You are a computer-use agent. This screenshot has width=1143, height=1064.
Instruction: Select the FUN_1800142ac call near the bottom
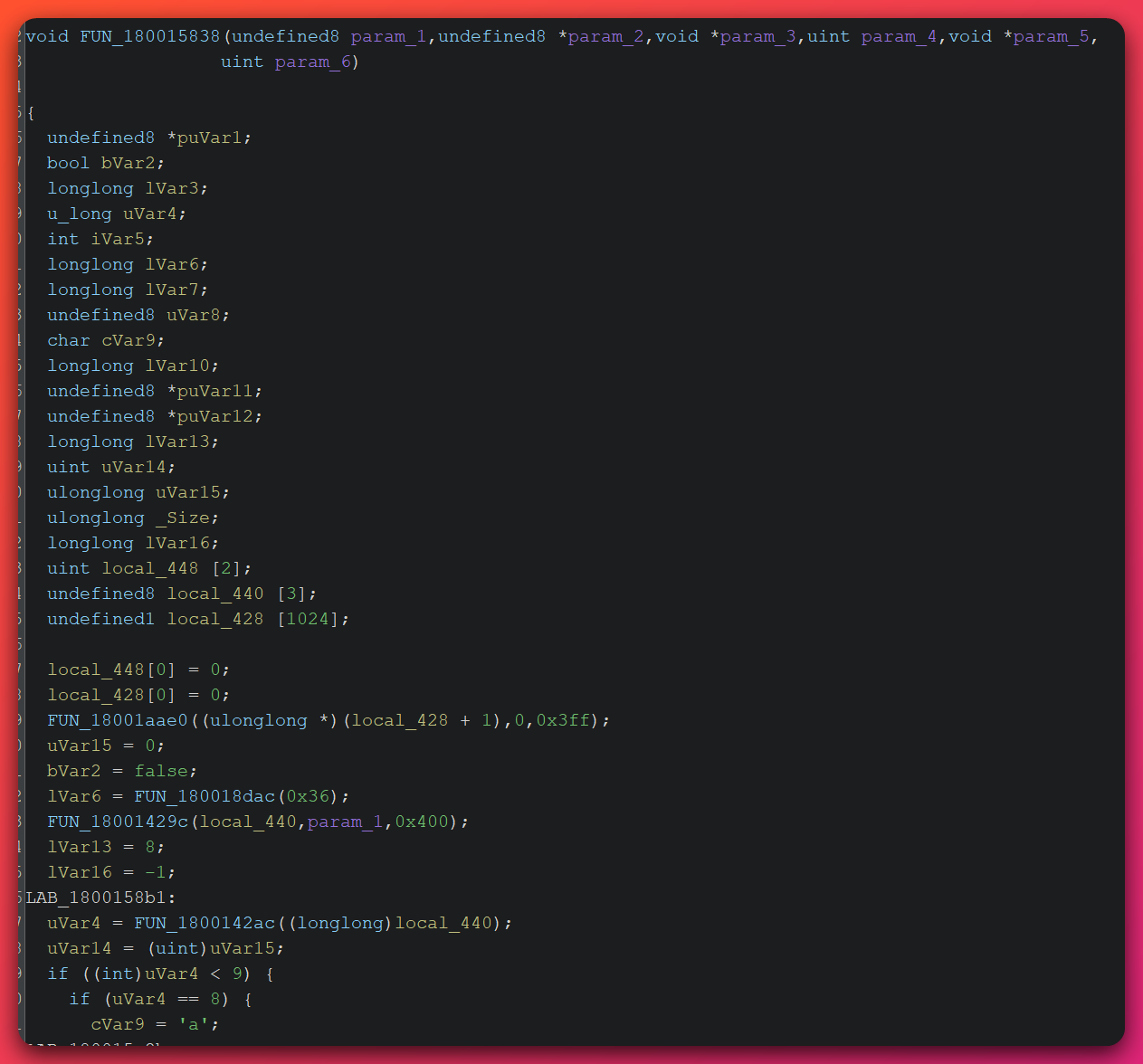click(205, 923)
